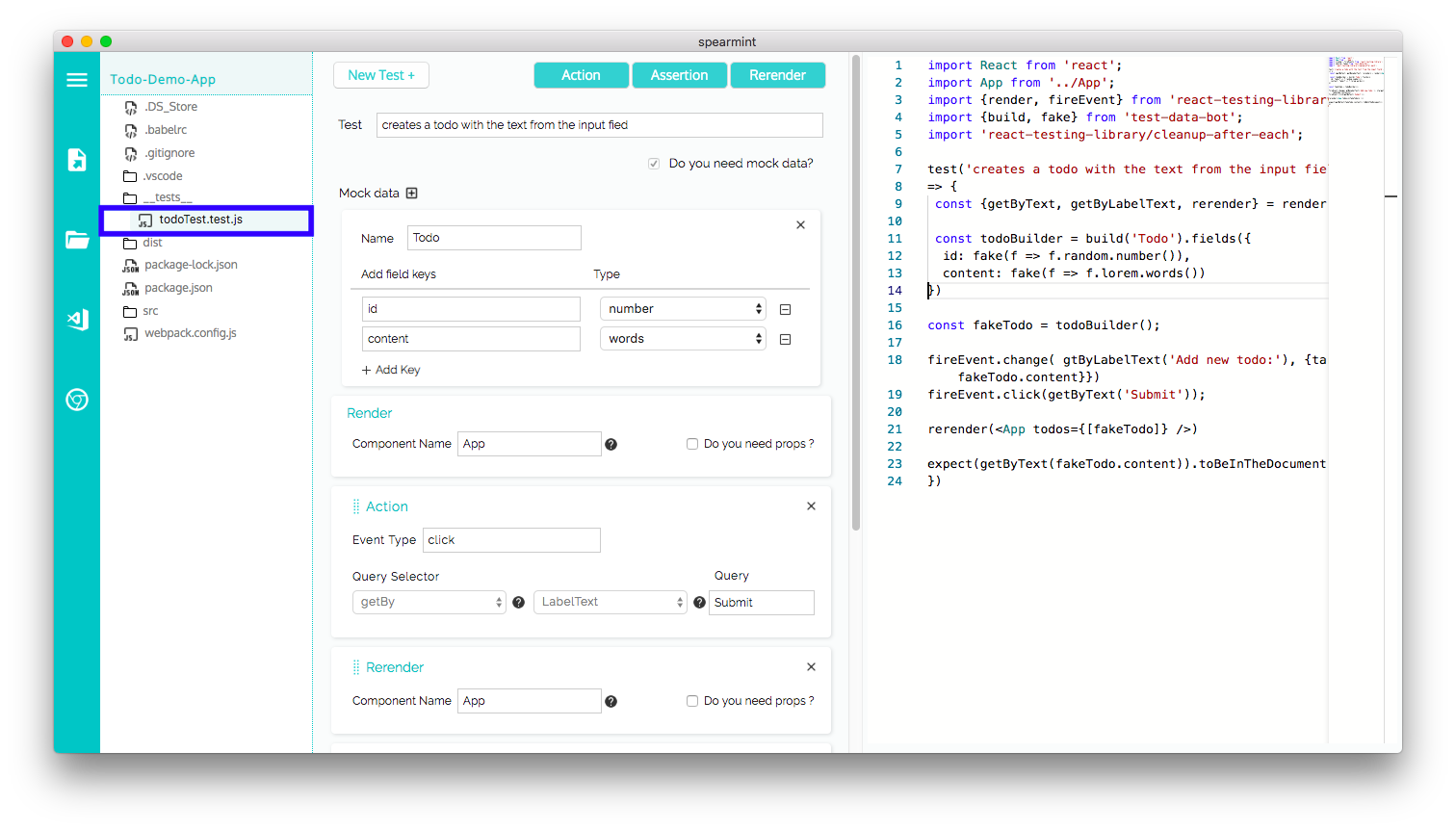Viewport: 1456px width, 830px height.
Task: Click line number 11 in the editor gutter
Action: coord(895,239)
